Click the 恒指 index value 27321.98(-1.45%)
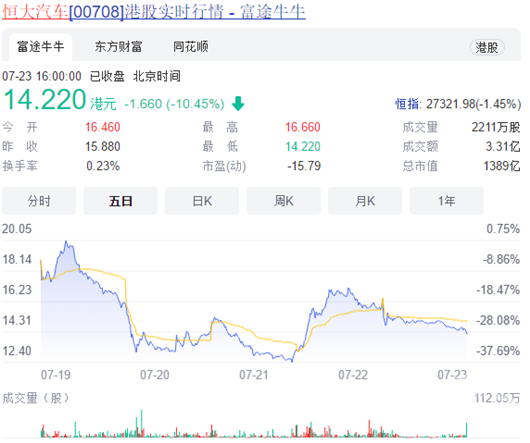The width and height of the screenshot is (530, 443). pos(473,104)
